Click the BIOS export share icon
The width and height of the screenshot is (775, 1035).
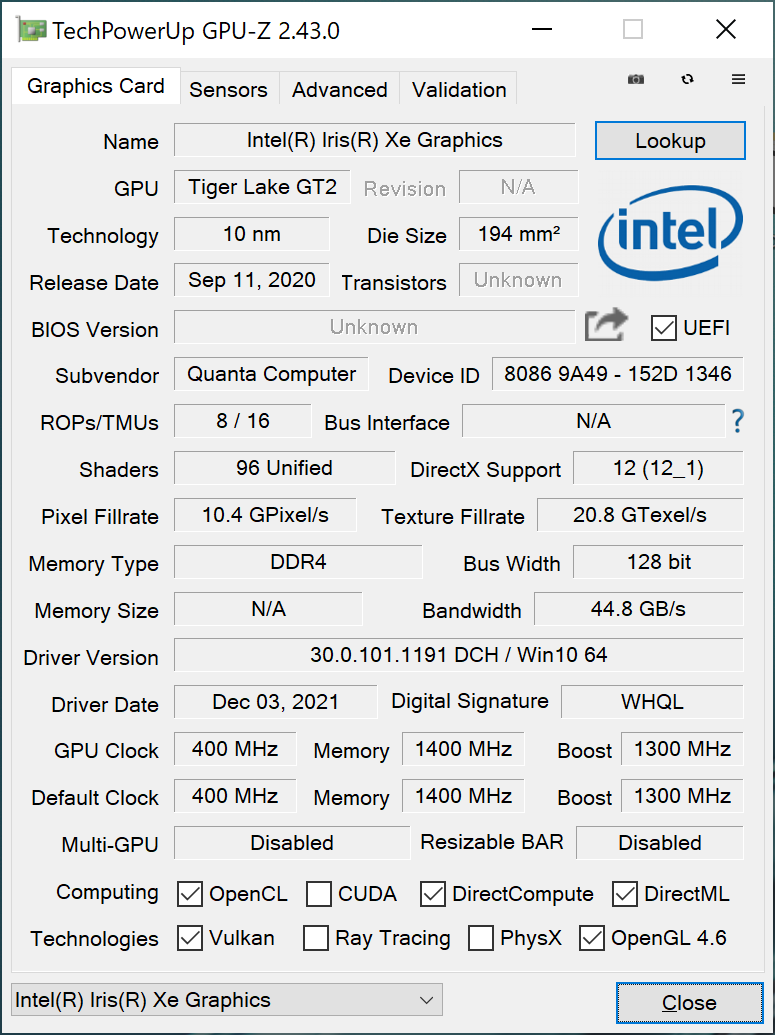pyautogui.click(x=605, y=325)
